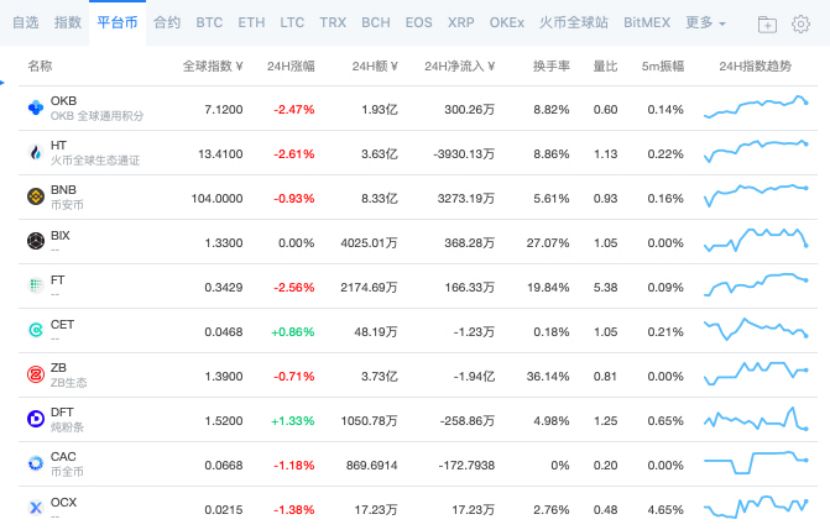
Task: Sort by 24H涨幅 column header
Action: click(291, 66)
